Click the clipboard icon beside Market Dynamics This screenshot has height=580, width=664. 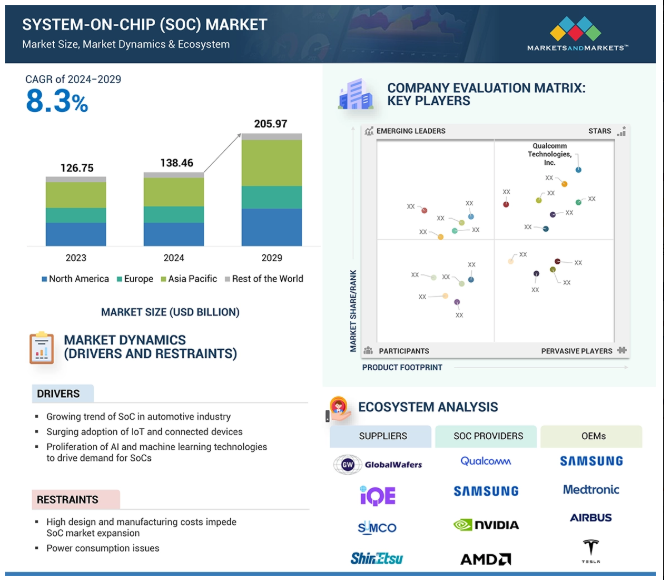[42, 348]
